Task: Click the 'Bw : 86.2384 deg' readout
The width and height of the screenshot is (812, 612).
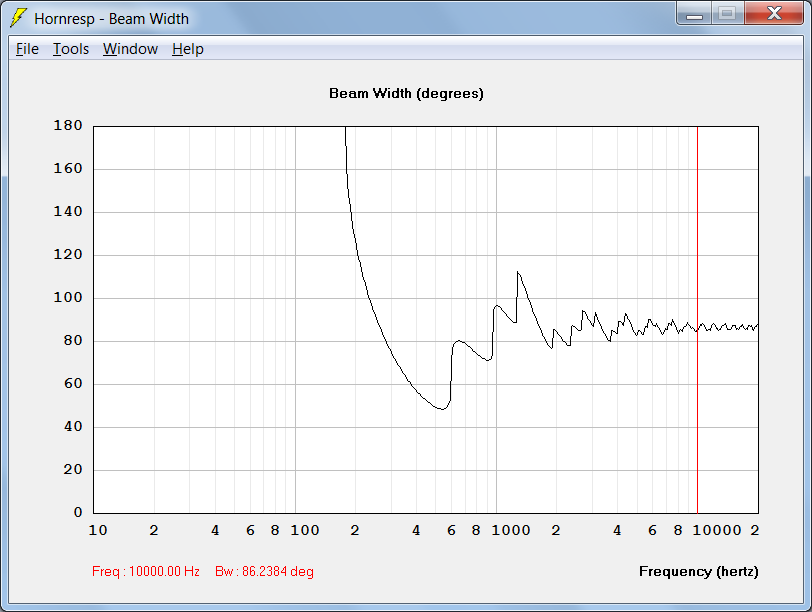Action: tap(264, 571)
